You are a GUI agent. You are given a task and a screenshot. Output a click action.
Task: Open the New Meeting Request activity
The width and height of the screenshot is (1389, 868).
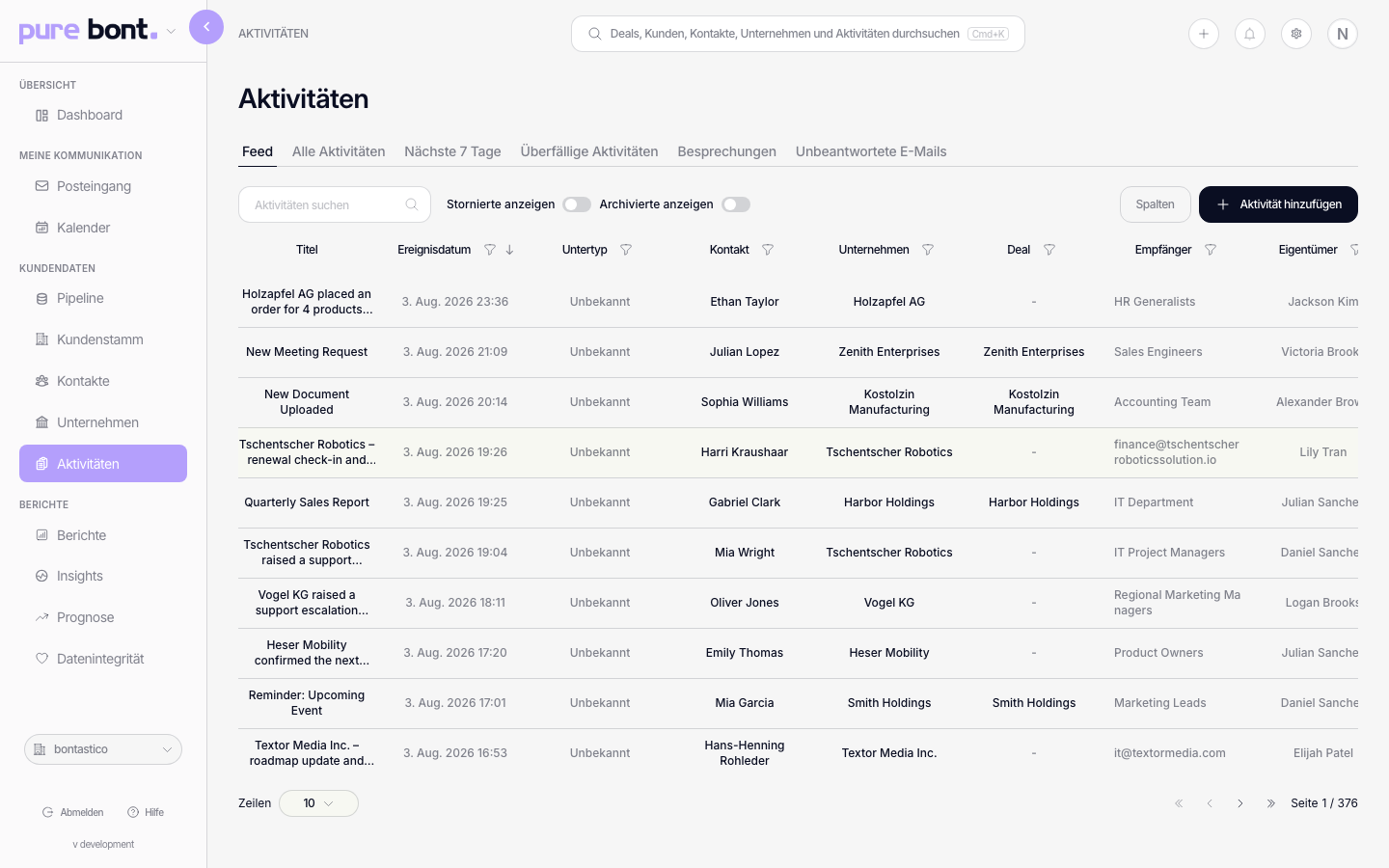[x=307, y=352]
